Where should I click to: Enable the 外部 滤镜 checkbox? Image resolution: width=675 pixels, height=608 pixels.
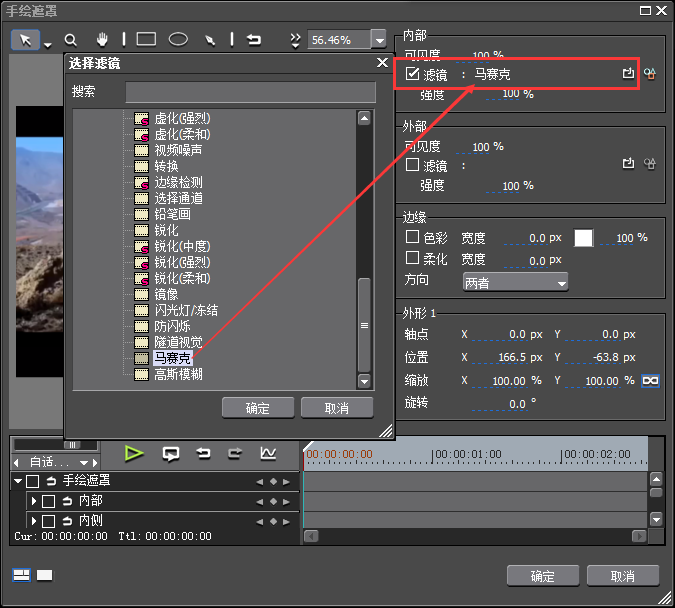pos(412,165)
